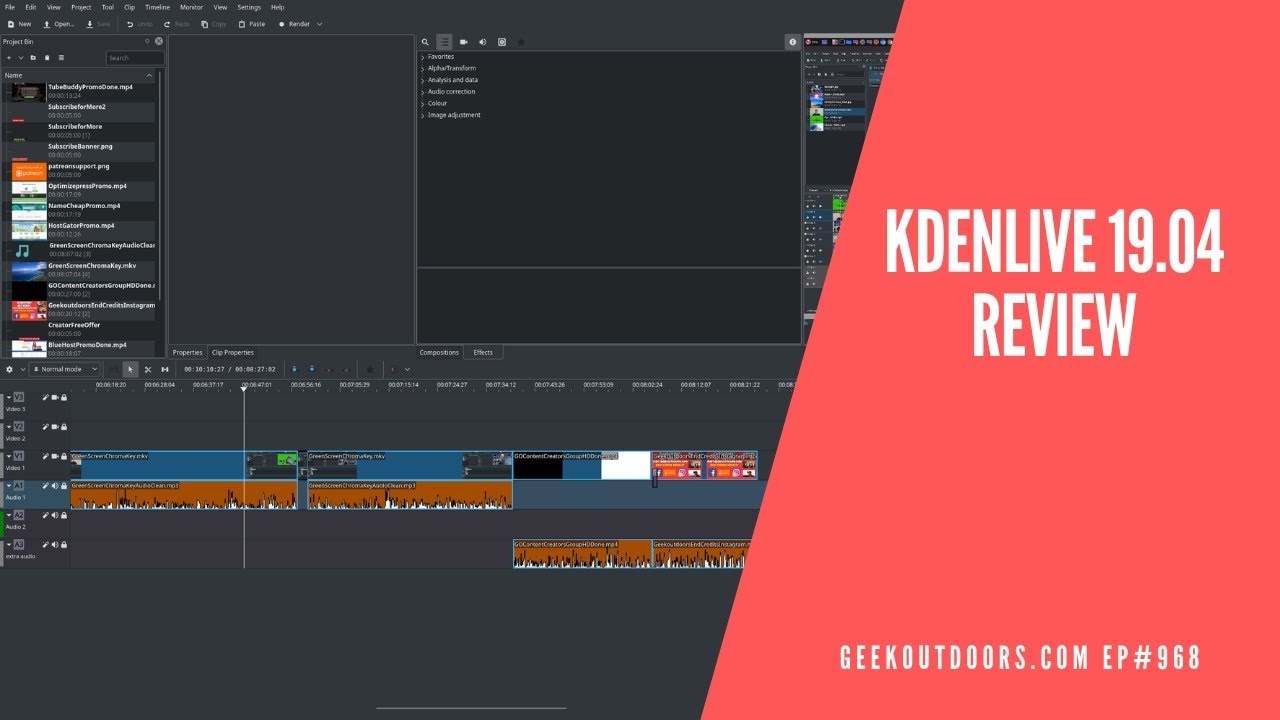1280x720 pixels.
Task: Click the Project Bin search field
Action: click(134, 58)
